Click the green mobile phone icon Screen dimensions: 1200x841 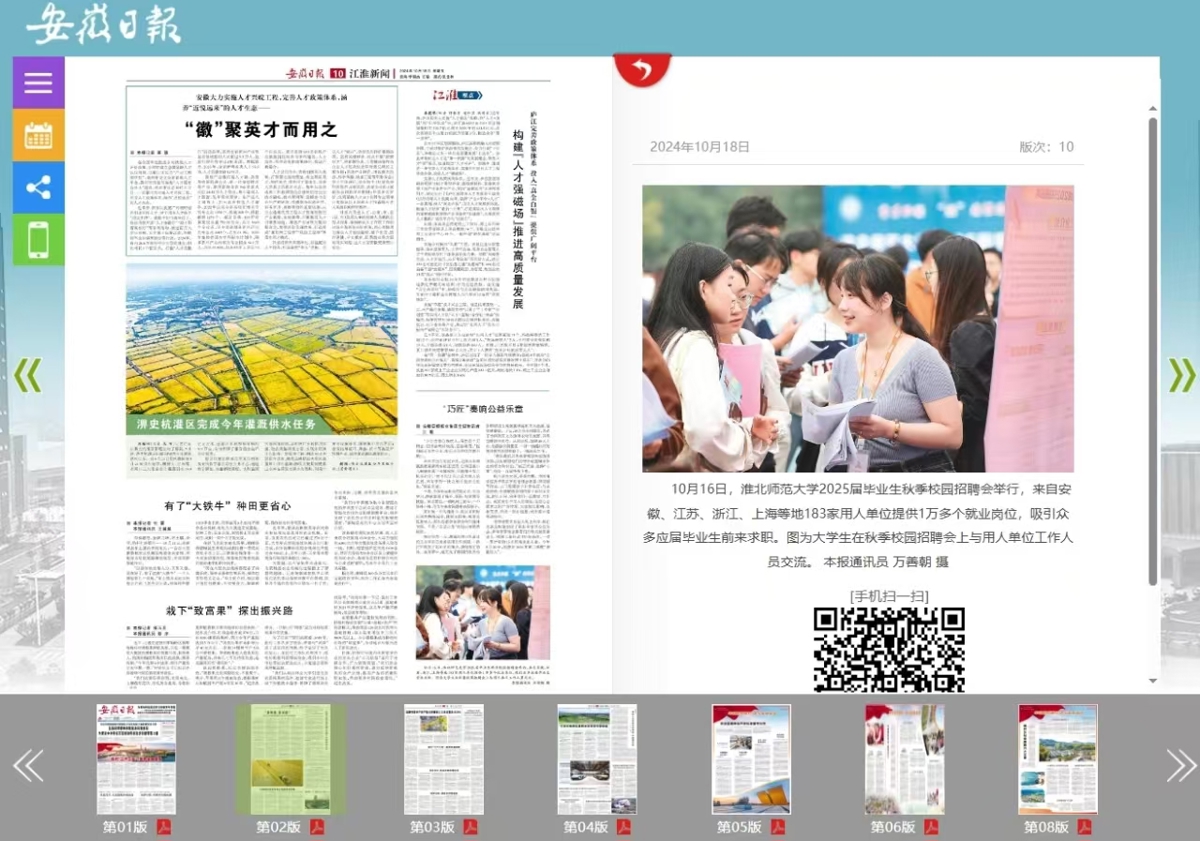38,240
